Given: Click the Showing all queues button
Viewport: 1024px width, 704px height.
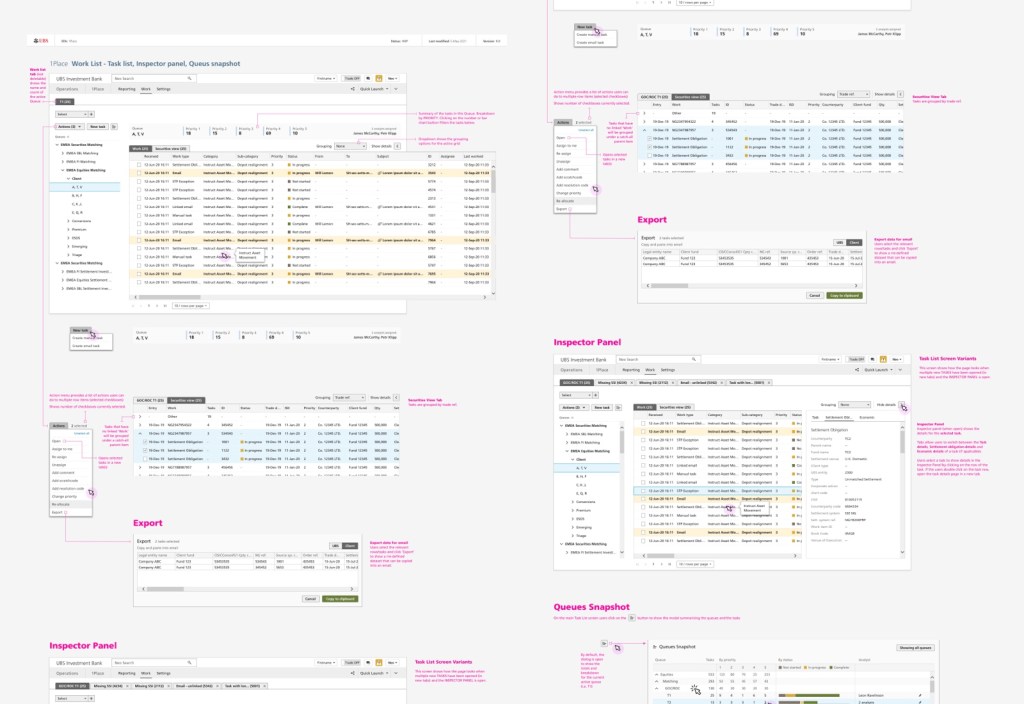Looking at the screenshot, I should point(914,648).
